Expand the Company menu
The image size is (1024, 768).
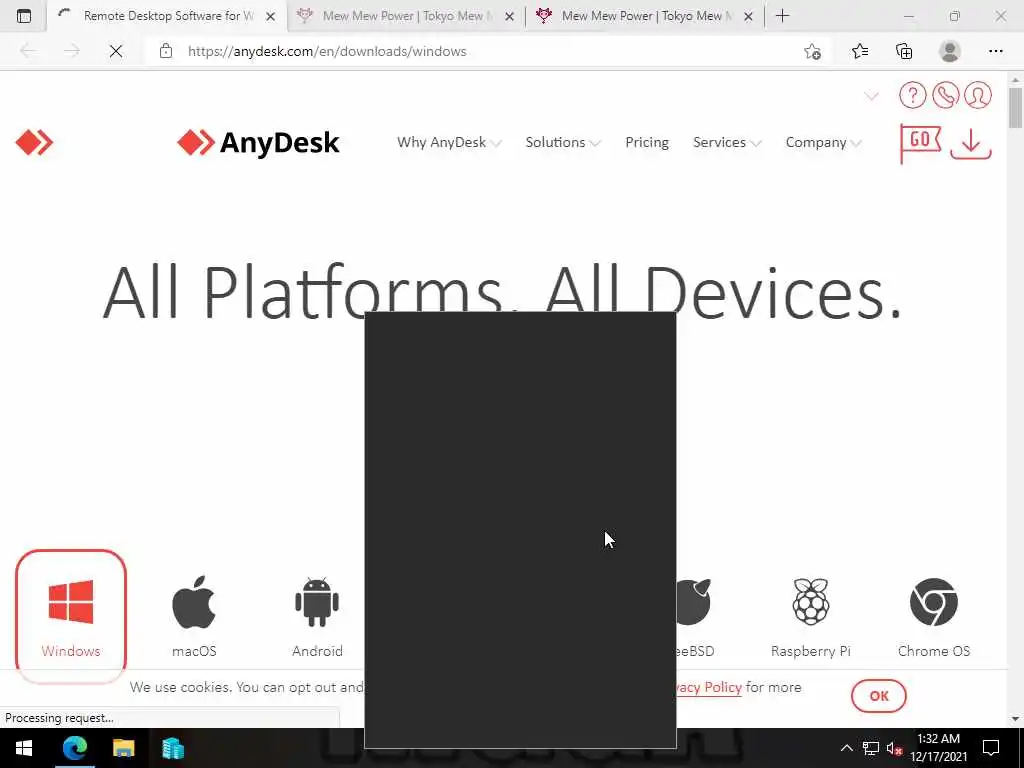pos(824,142)
